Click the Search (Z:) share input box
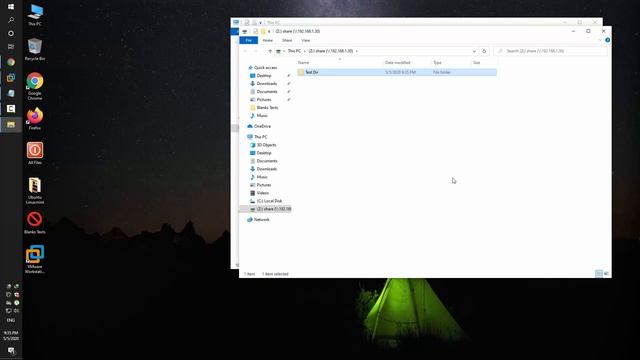The width and height of the screenshot is (640, 360). tap(550, 51)
